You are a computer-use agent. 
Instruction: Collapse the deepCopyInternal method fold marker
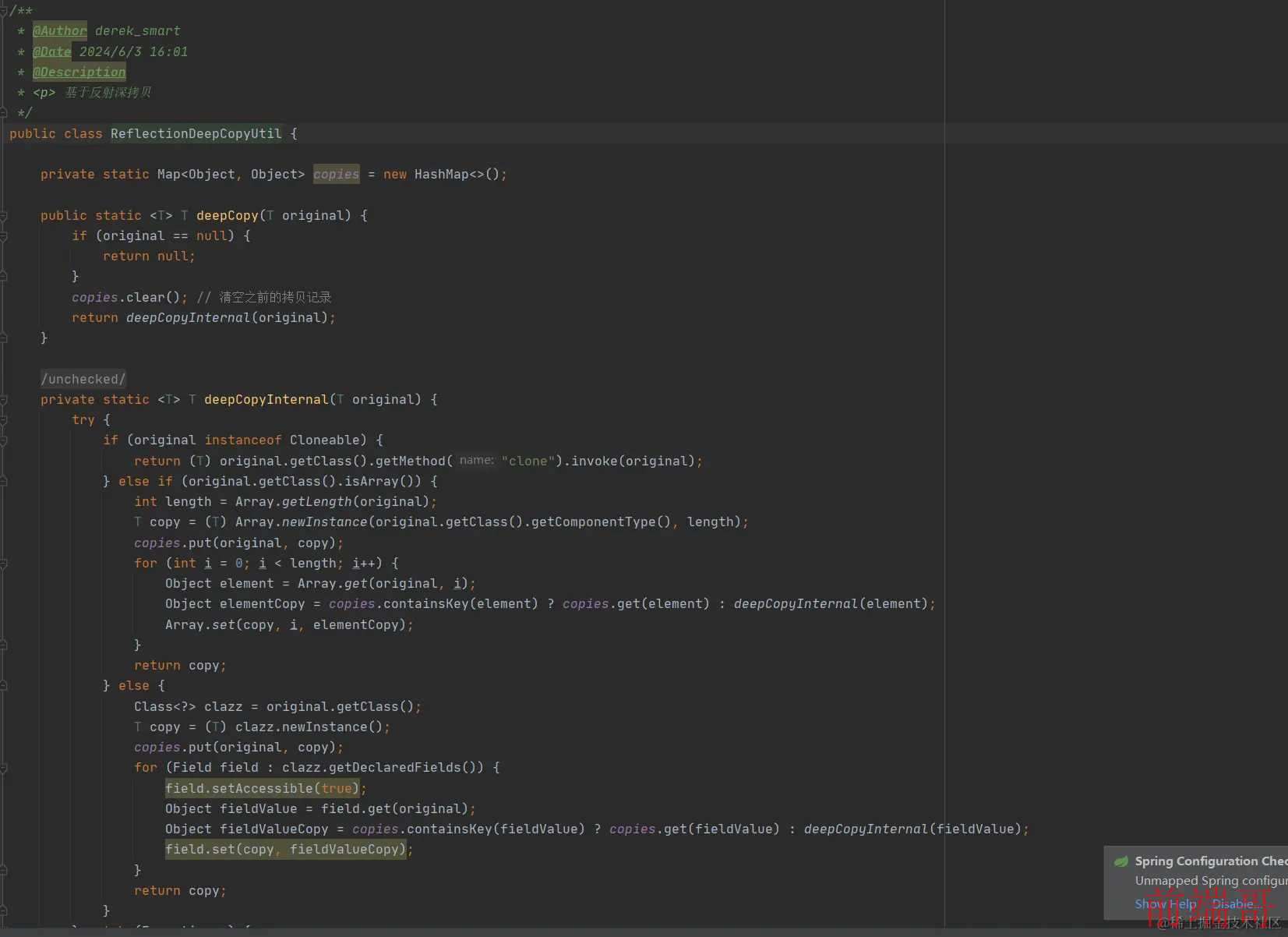(x=4, y=400)
